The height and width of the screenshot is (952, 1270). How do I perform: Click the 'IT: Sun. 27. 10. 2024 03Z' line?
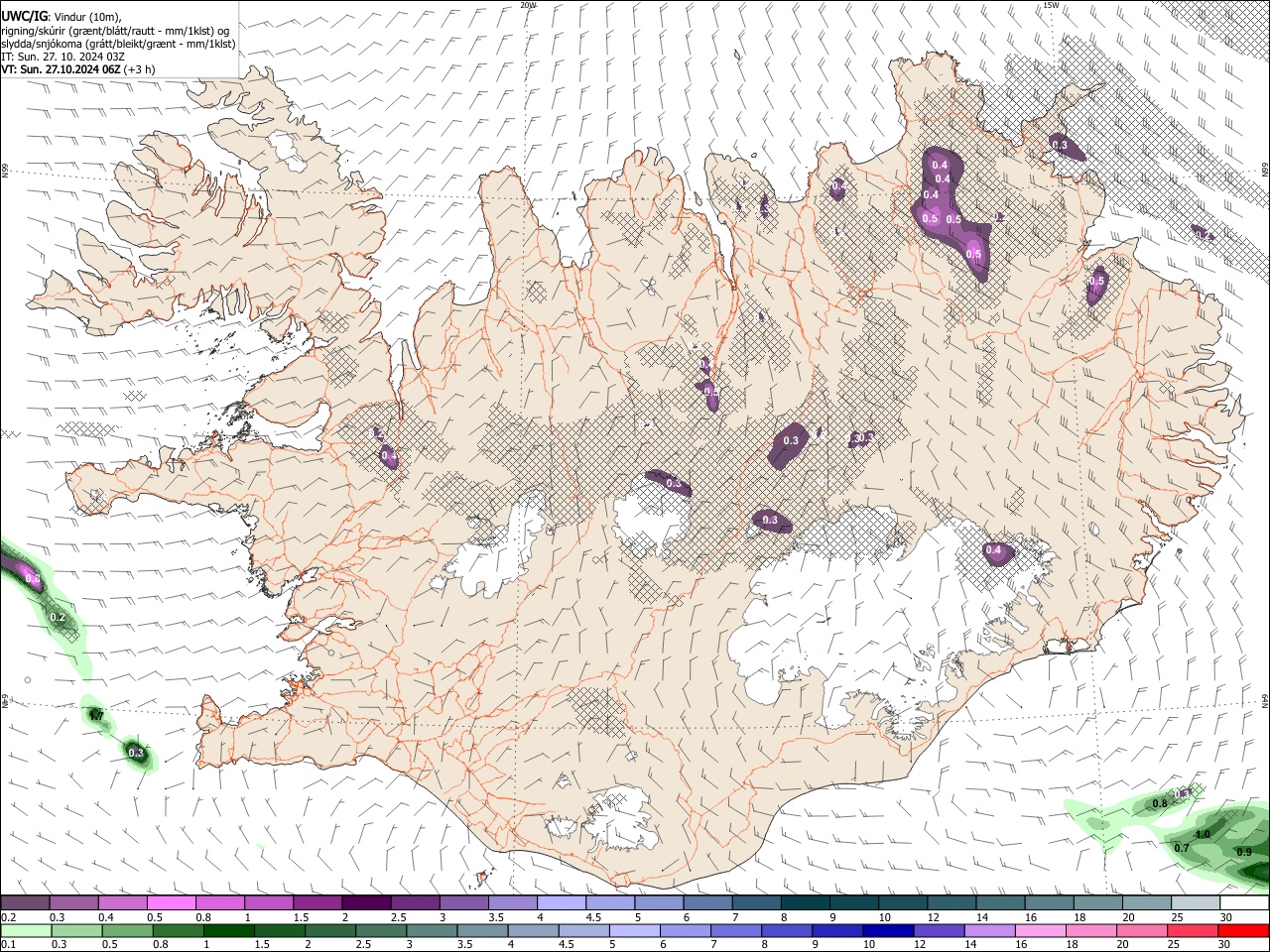[63, 57]
